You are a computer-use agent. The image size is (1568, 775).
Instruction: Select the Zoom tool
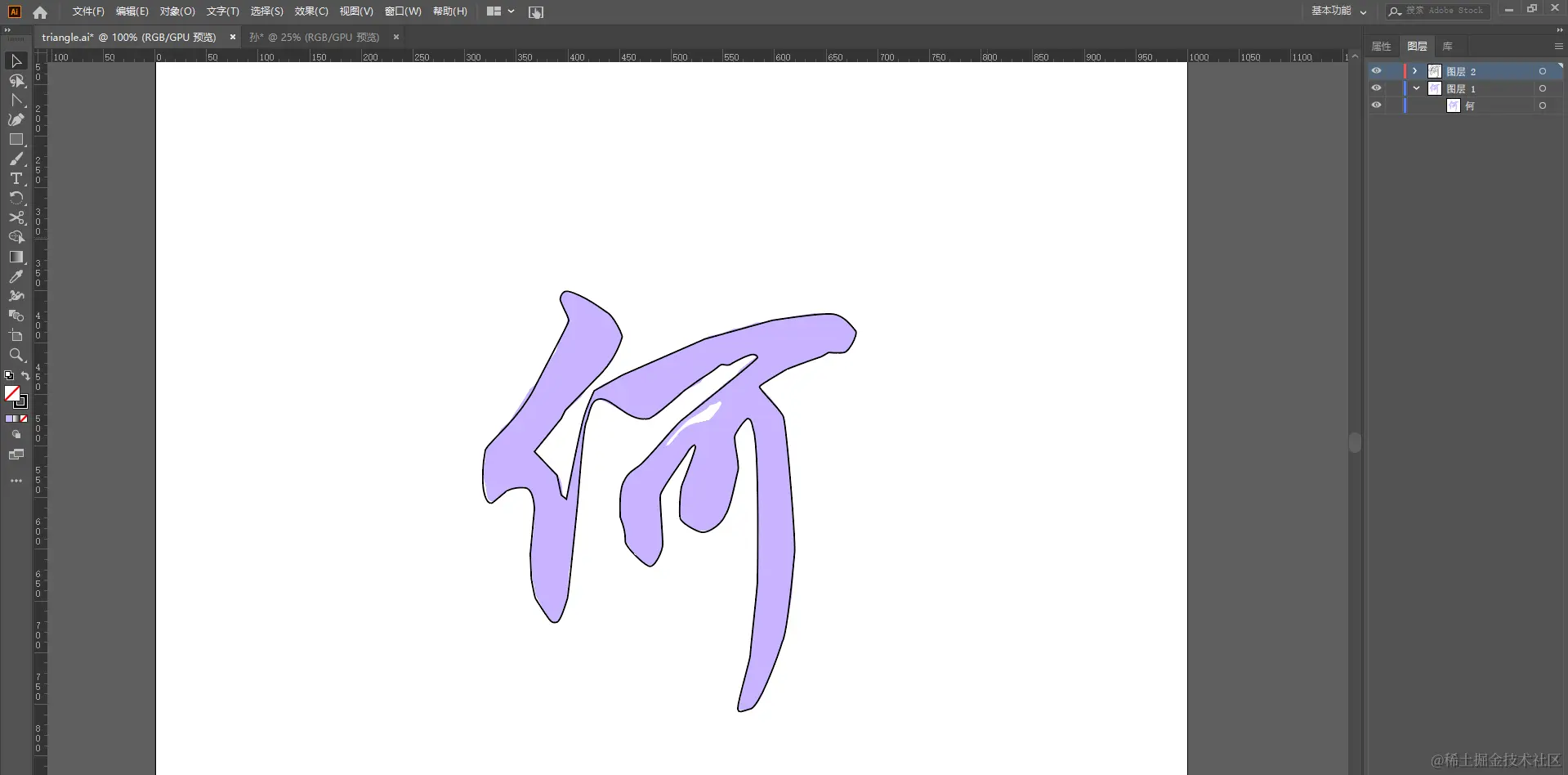[16, 355]
